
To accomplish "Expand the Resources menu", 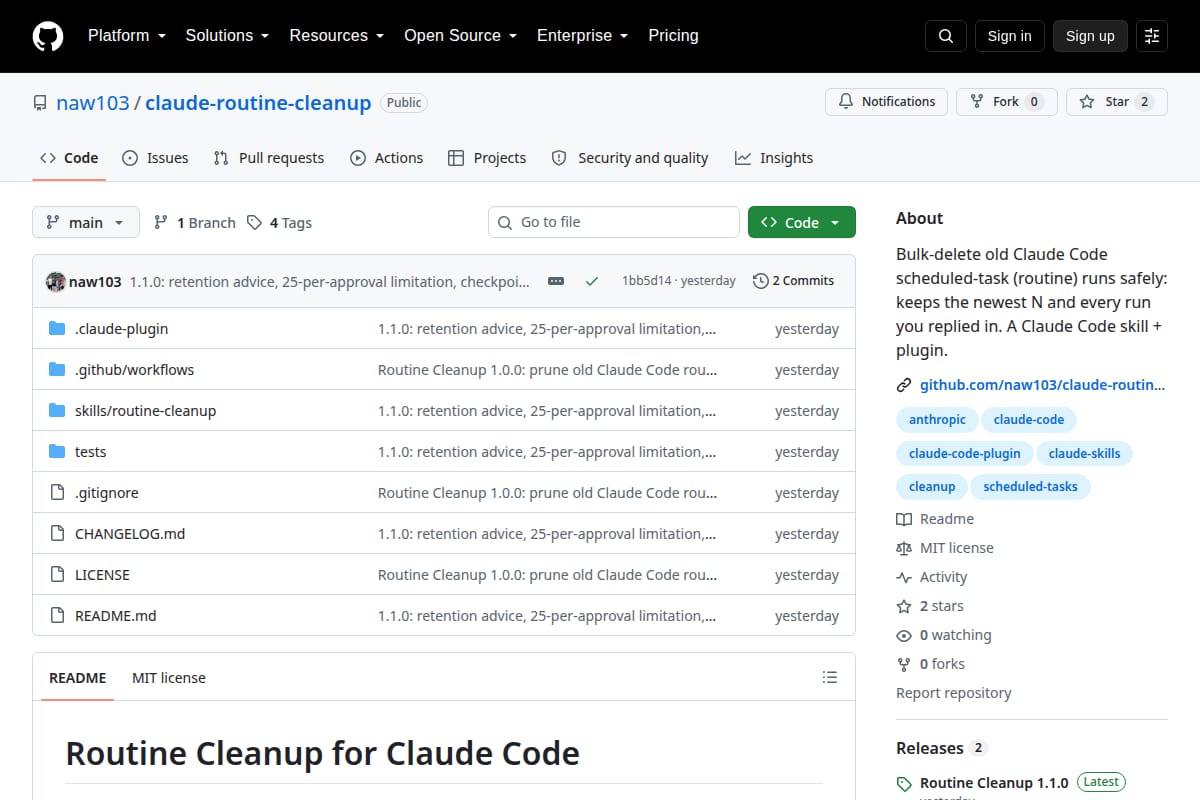I will [337, 36].
